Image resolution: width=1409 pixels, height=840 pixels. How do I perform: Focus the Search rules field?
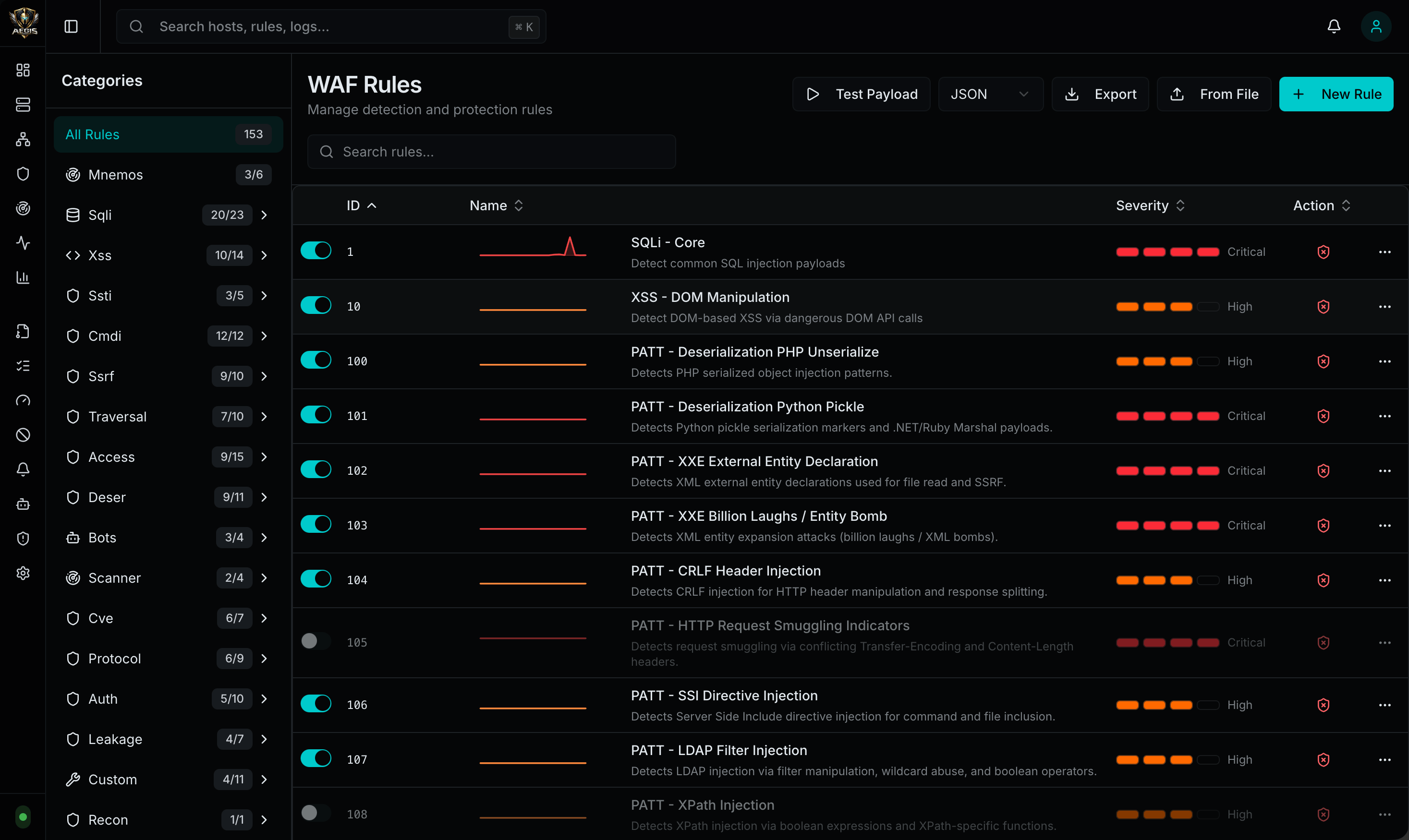click(x=491, y=152)
